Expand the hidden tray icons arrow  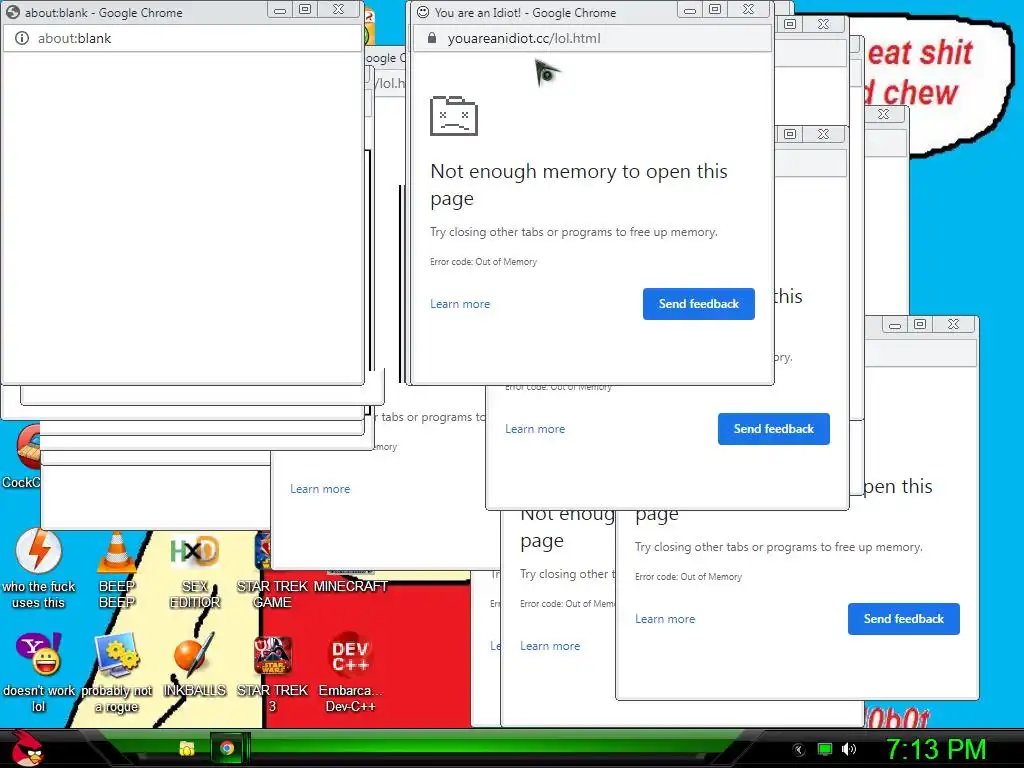coord(799,749)
